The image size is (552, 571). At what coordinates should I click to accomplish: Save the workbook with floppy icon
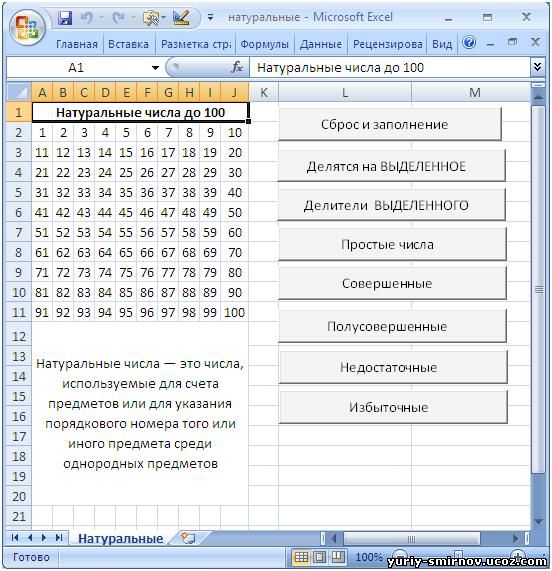coord(65,17)
